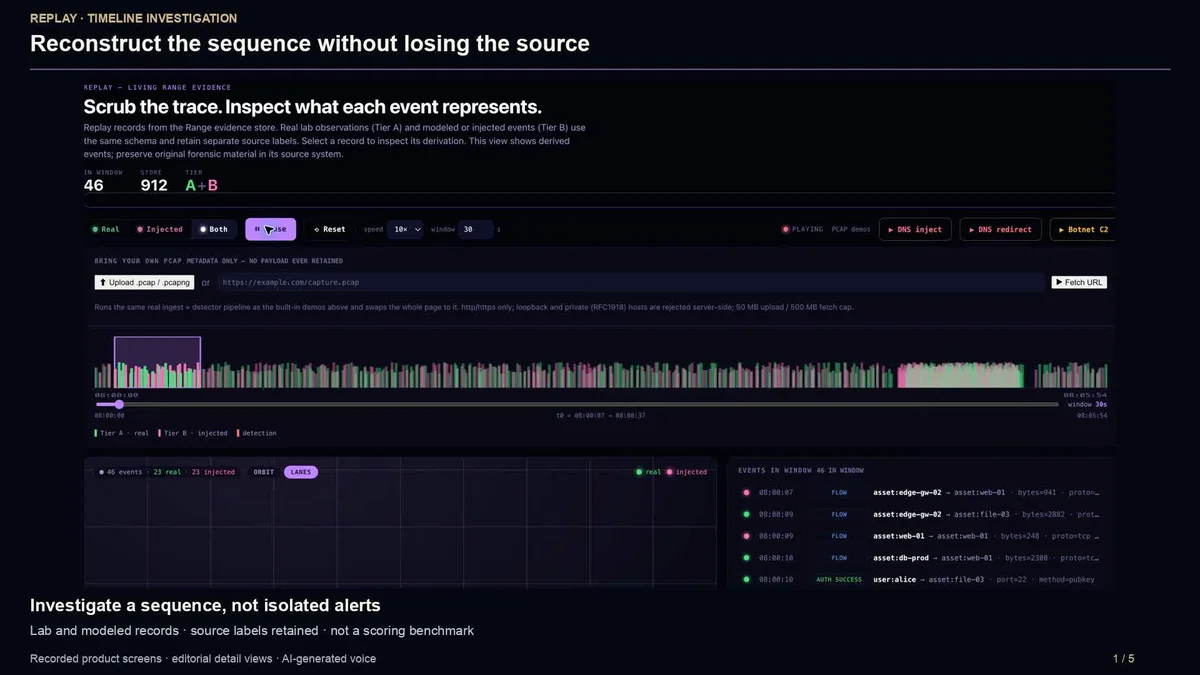Upload a .pcap / .pcapng file

(x=144, y=282)
